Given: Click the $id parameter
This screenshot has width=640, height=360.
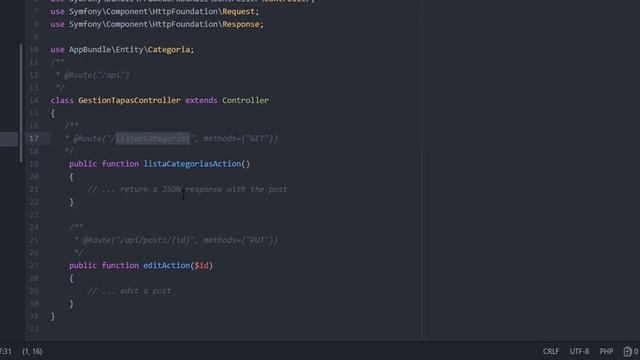Looking at the screenshot, I should pyautogui.click(x=201, y=265).
